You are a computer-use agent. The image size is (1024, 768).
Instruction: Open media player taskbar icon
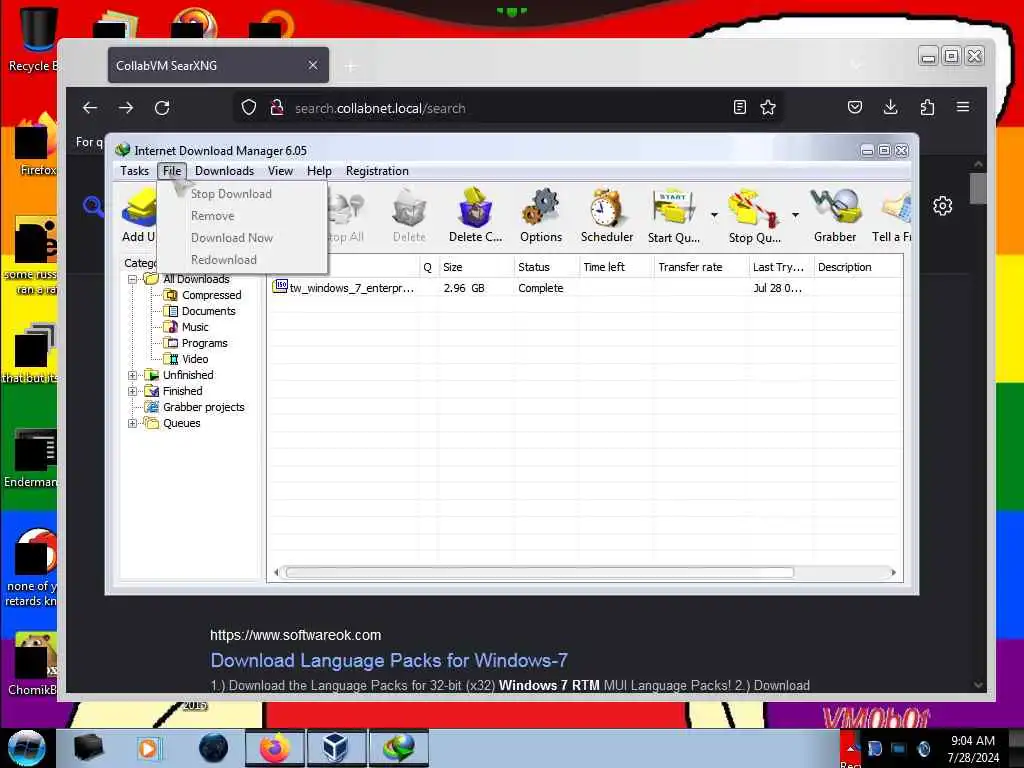pos(148,748)
